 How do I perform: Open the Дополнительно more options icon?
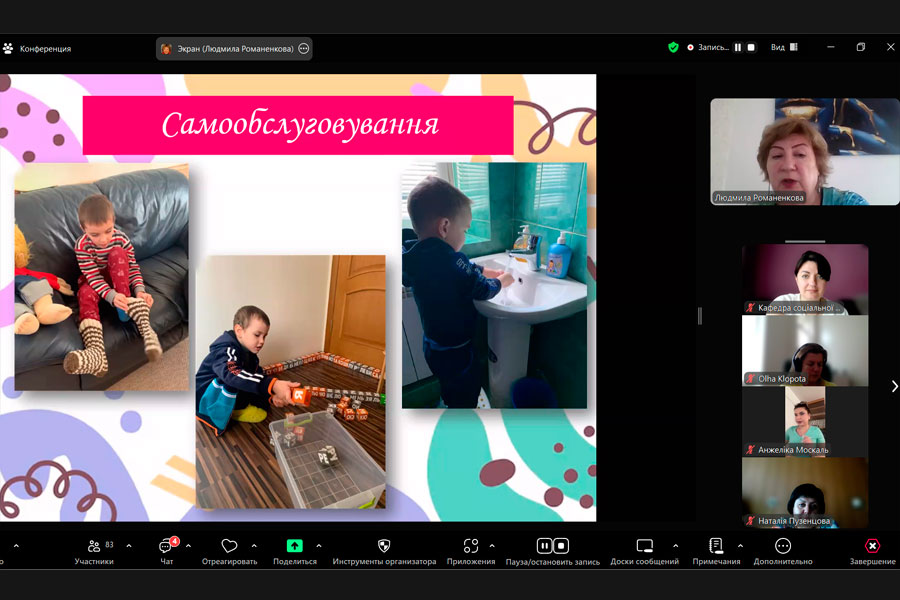click(x=783, y=545)
